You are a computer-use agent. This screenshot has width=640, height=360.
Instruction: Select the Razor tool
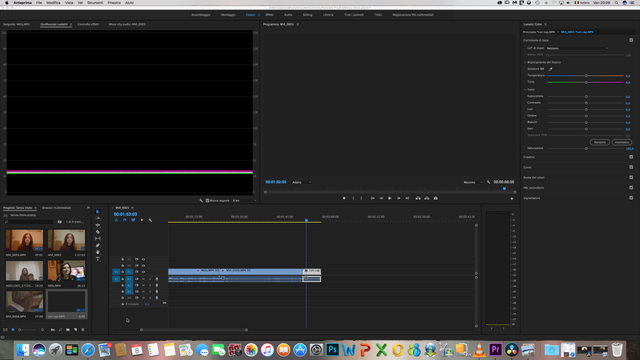click(x=98, y=232)
